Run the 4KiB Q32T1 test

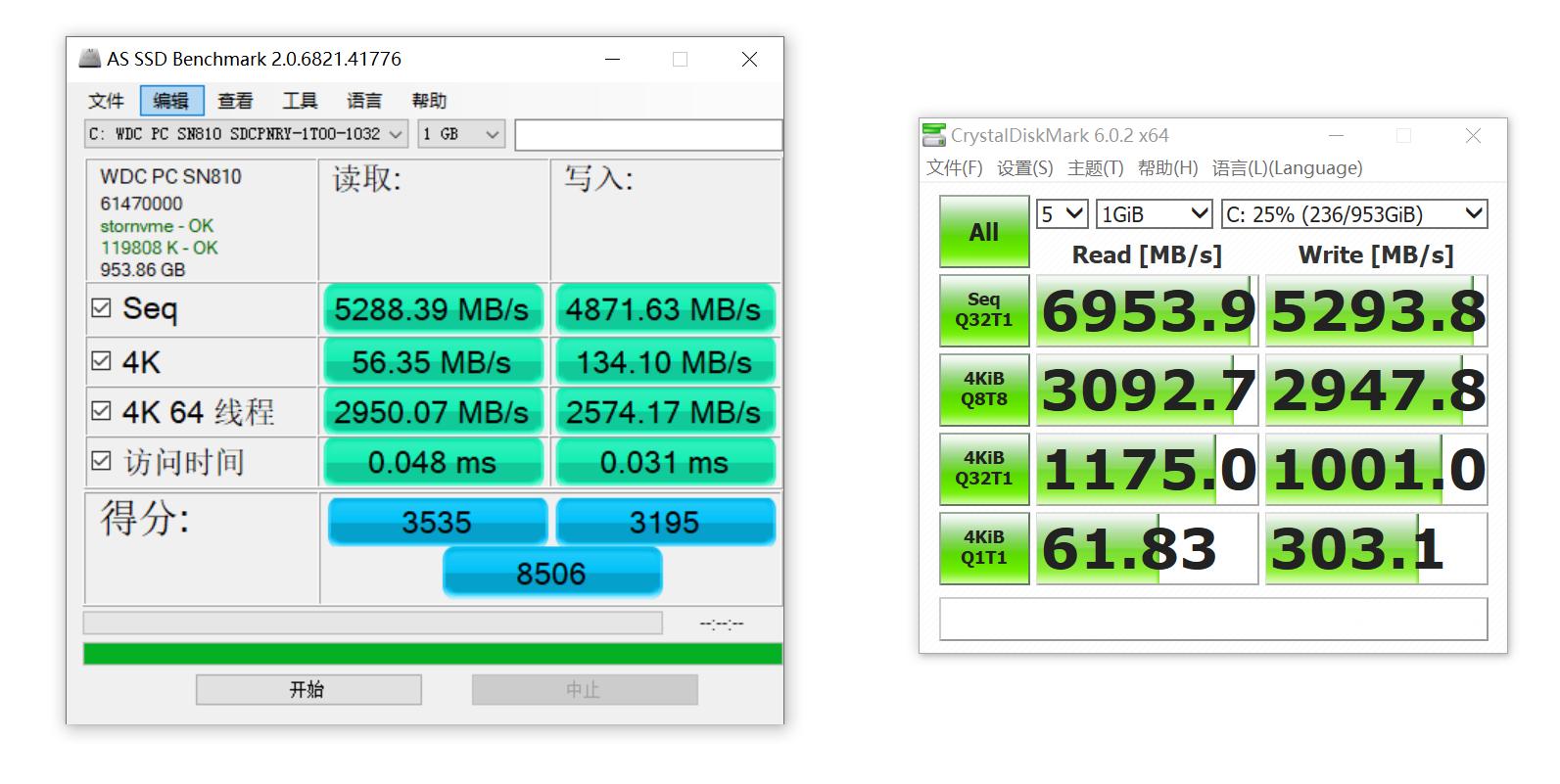point(984,469)
